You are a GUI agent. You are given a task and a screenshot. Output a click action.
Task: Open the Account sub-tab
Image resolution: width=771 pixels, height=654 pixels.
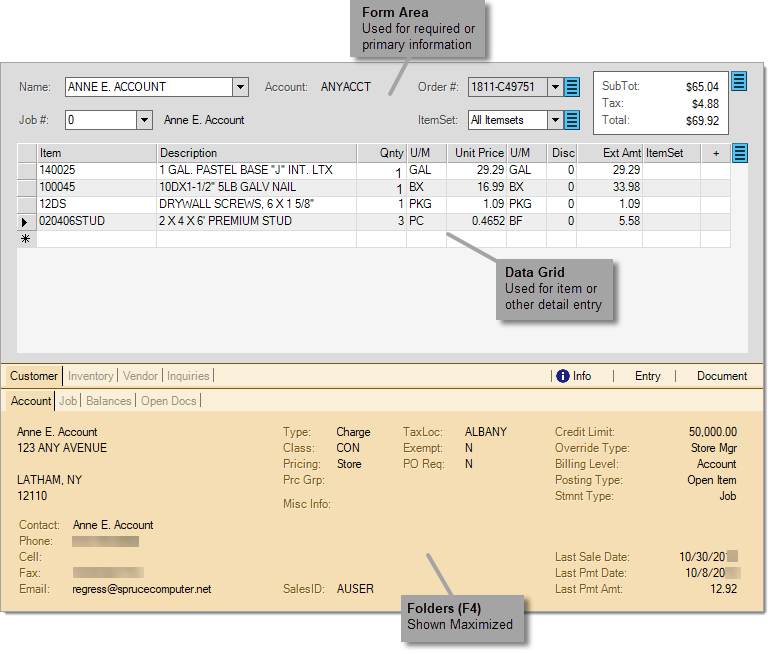pyautogui.click(x=31, y=401)
